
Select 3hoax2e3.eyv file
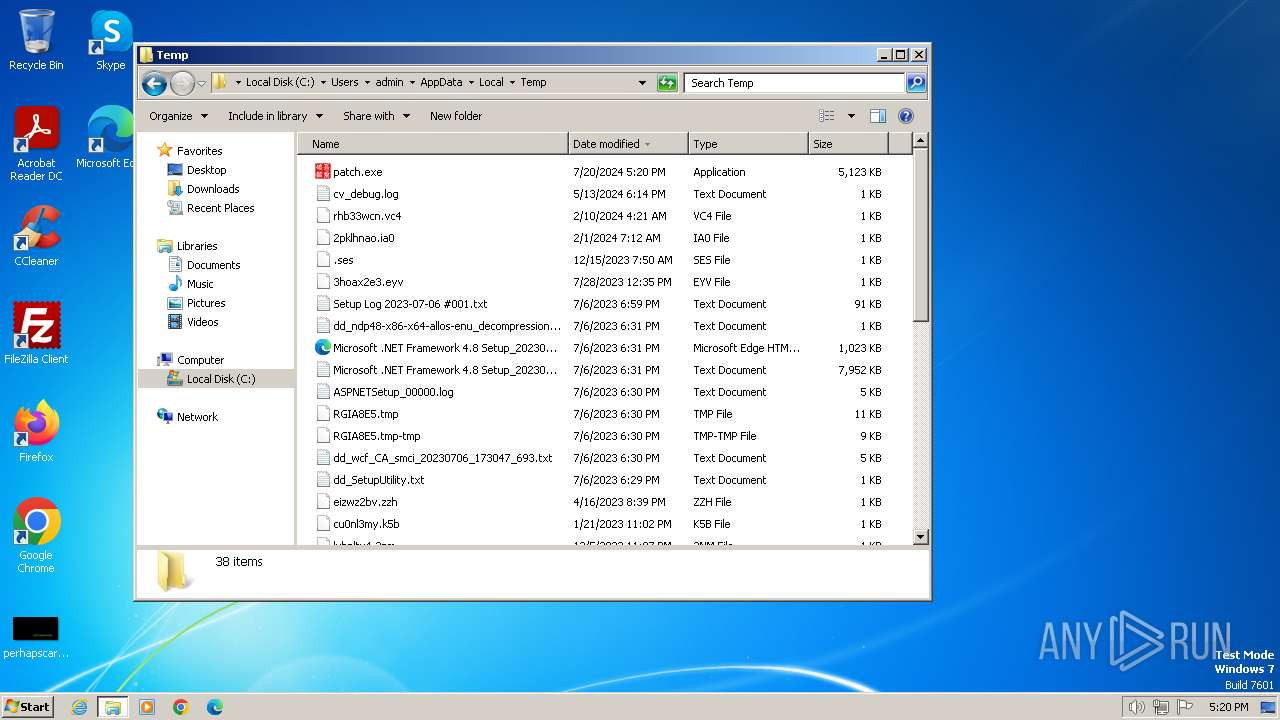pyautogui.click(x=368, y=282)
